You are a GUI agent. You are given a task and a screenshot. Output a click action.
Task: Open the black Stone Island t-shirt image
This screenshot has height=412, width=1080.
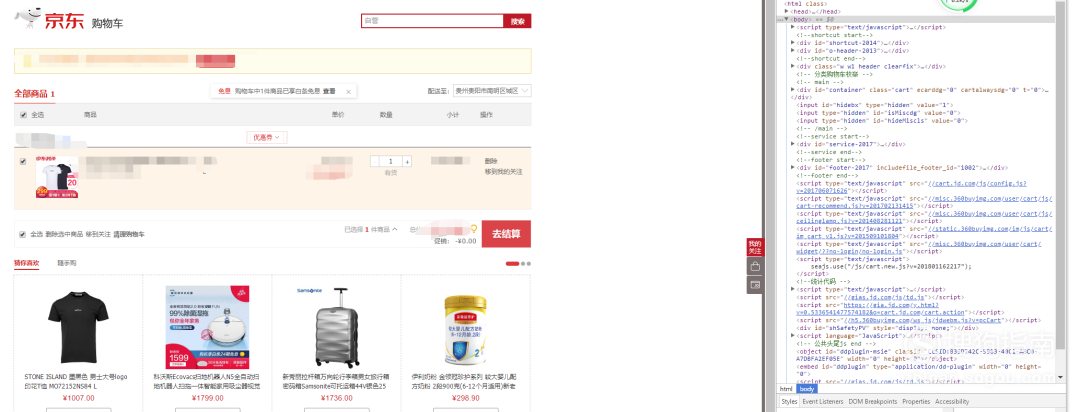click(x=78, y=327)
